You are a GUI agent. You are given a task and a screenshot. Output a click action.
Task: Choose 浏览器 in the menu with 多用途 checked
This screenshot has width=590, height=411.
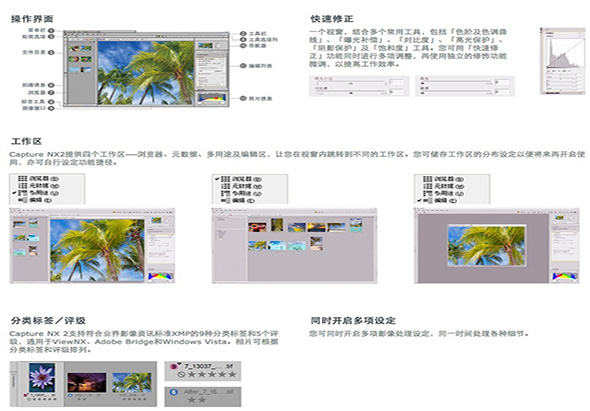click(x=38, y=179)
